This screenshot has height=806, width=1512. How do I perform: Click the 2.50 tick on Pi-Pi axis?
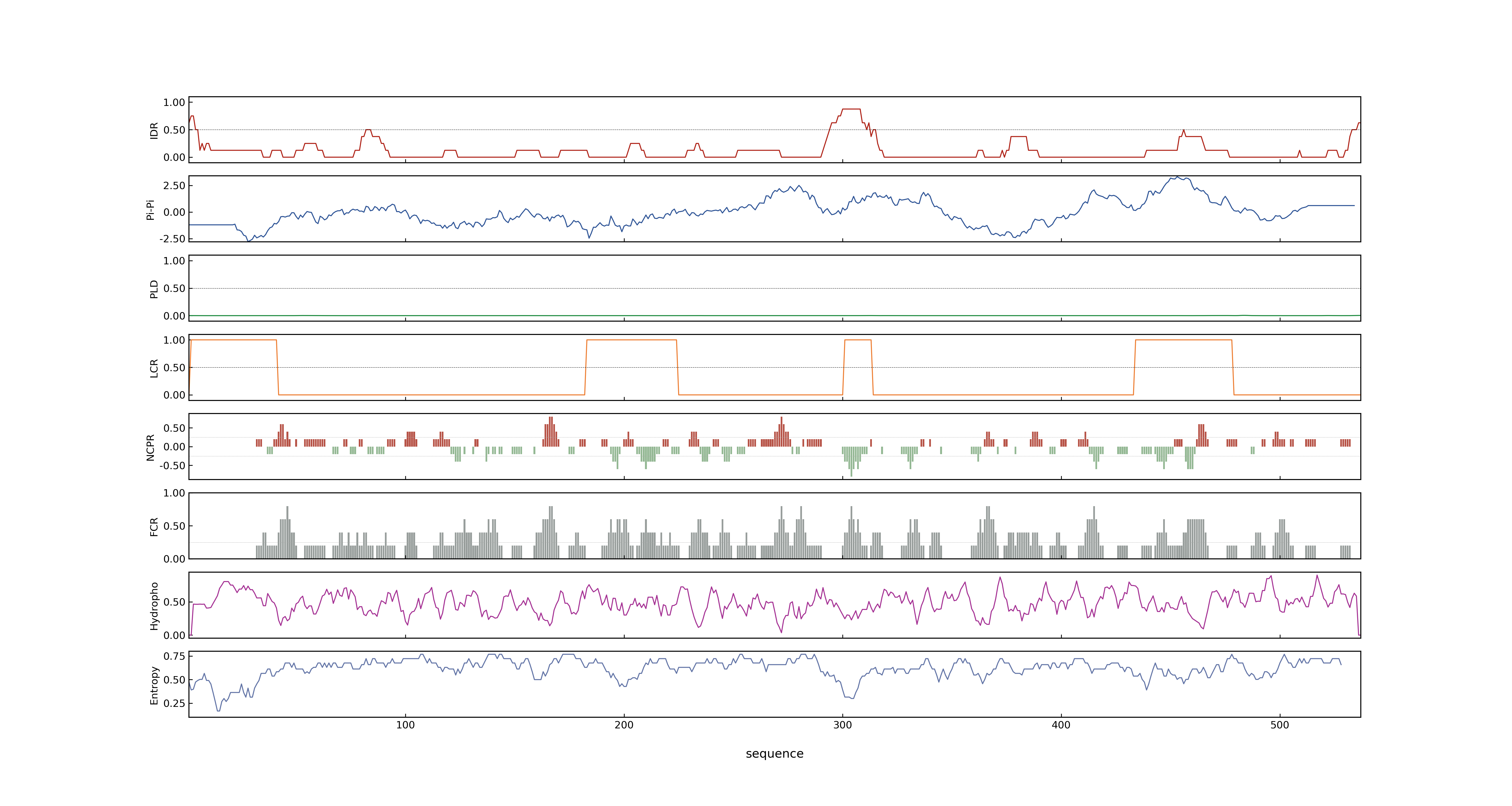(x=174, y=185)
